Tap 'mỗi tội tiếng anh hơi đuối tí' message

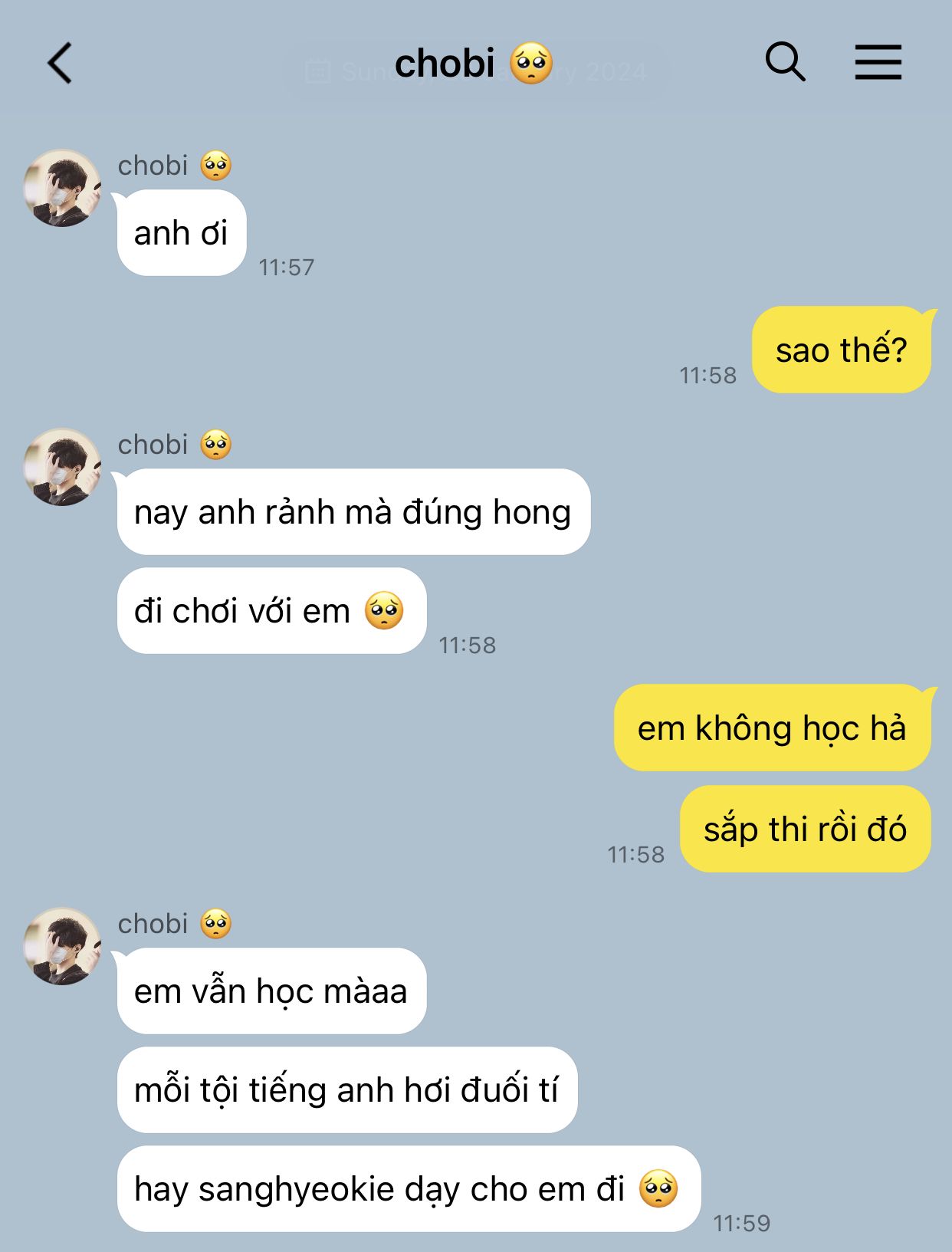[x=347, y=1089]
